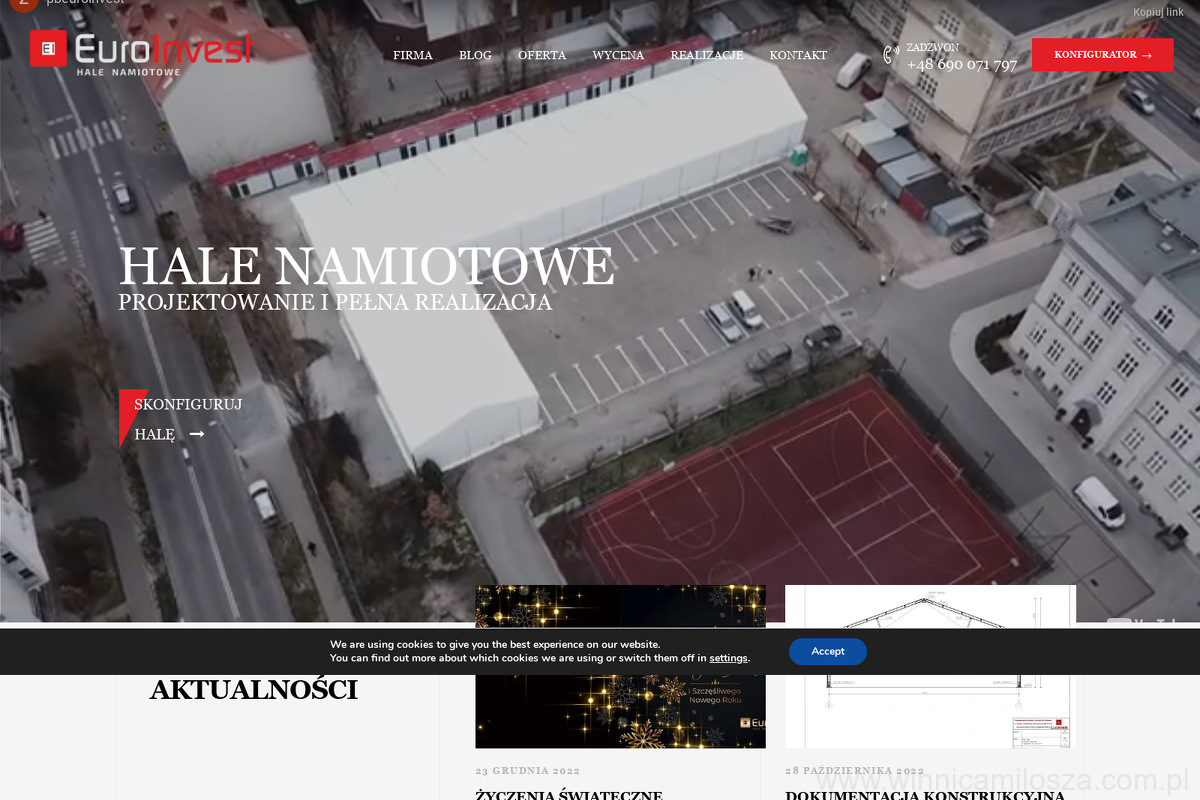This screenshot has width=1200, height=800.
Task: Click the arrow next to SKONFIGURUJ HALĘ
Action: [197, 434]
